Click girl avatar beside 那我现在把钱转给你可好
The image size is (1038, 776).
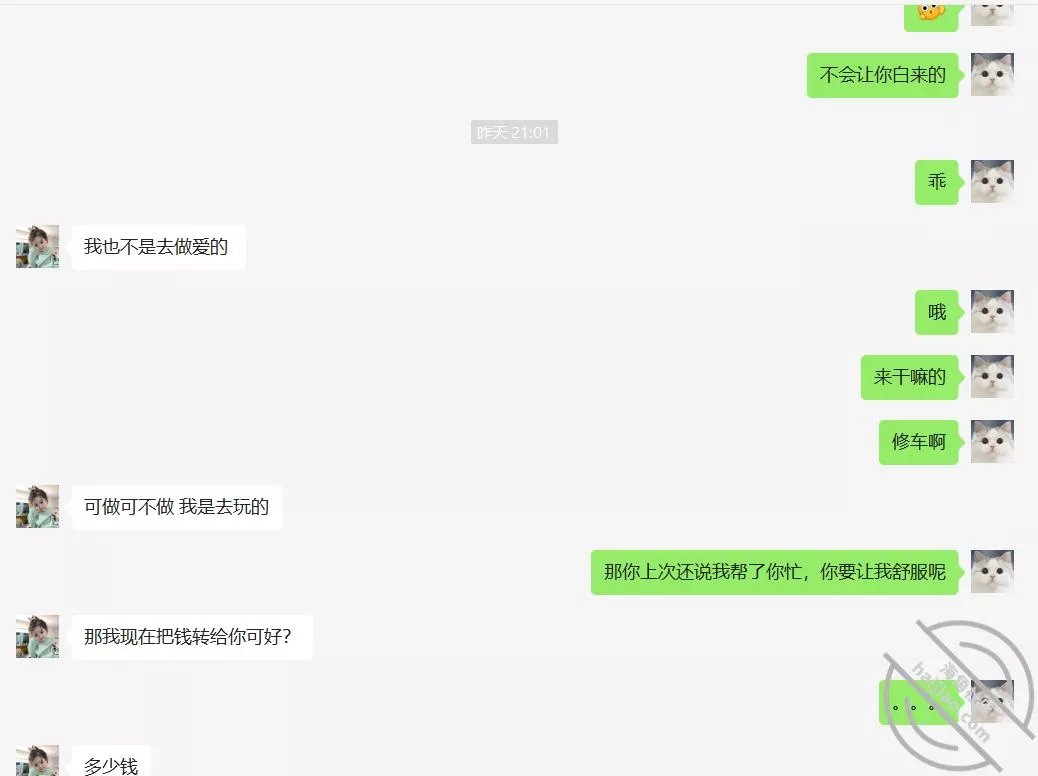tap(37, 636)
